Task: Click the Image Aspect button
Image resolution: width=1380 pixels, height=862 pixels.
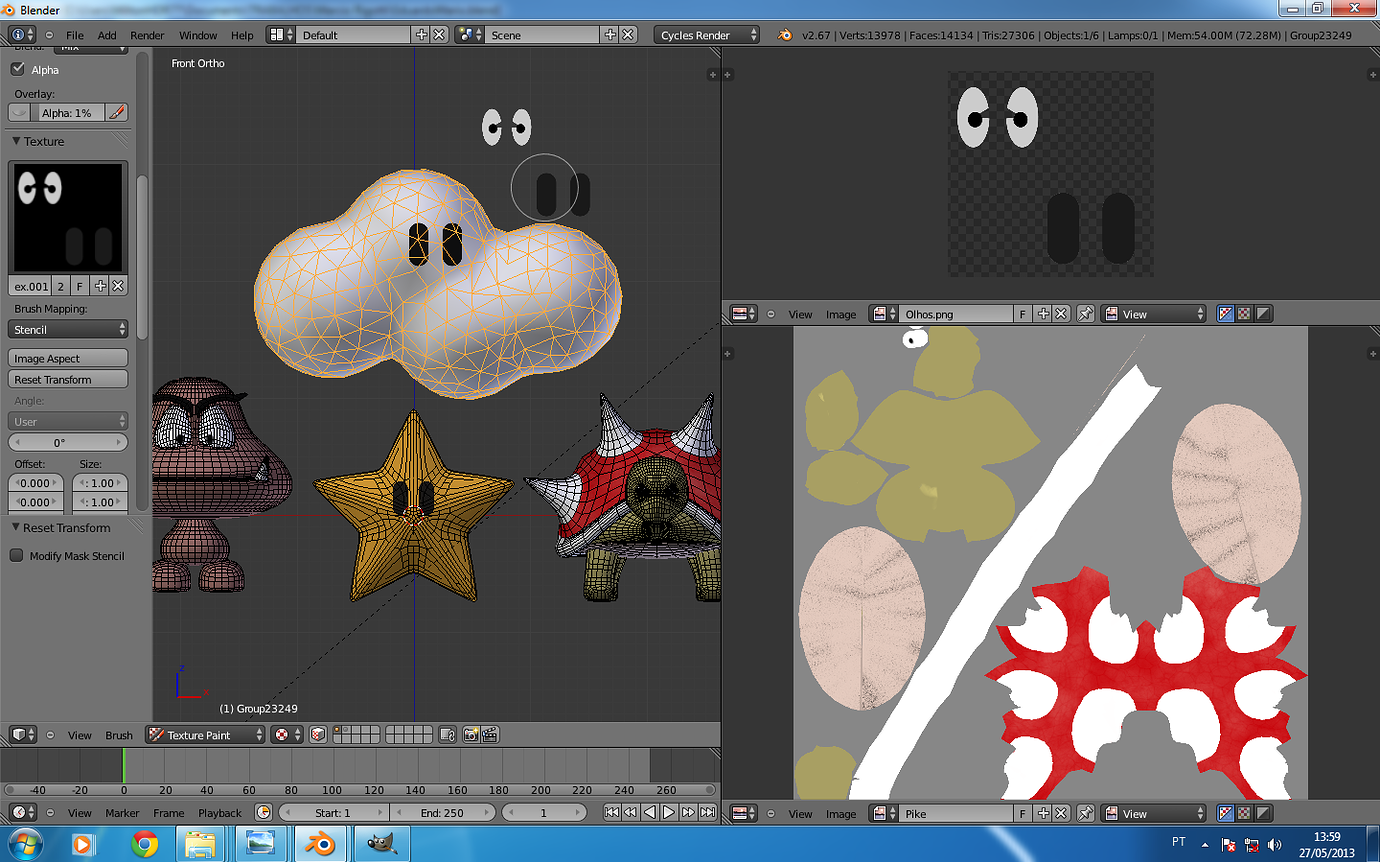Action: [x=69, y=358]
